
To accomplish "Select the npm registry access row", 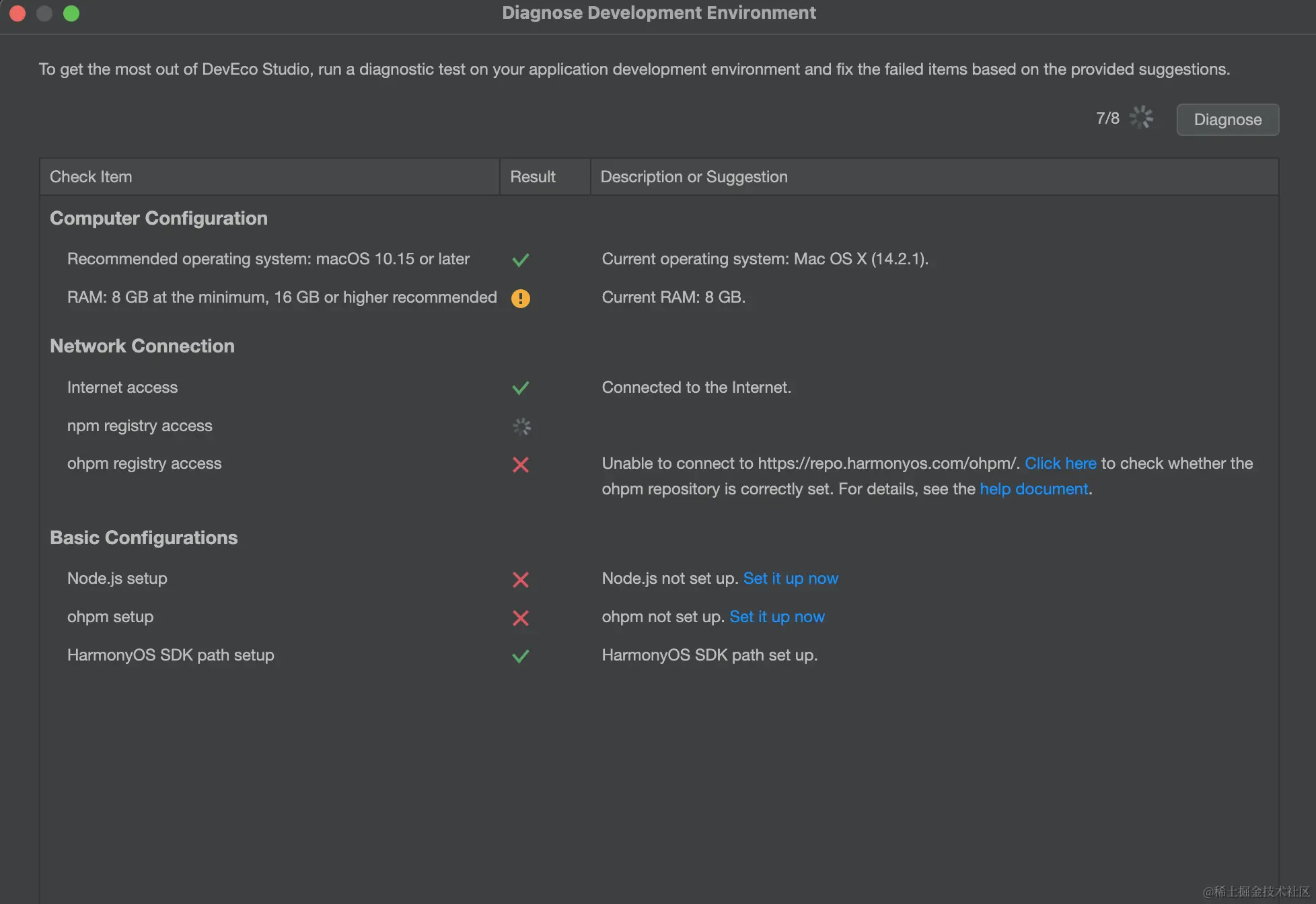I will pyautogui.click(x=139, y=426).
